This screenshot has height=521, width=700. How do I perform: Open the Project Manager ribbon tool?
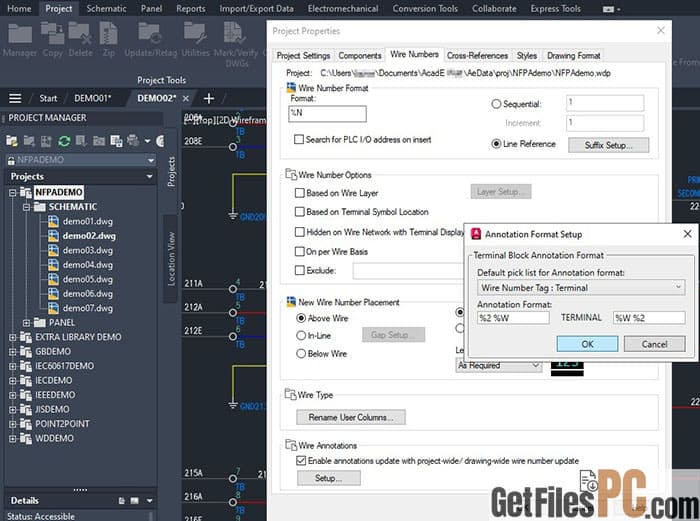(x=20, y=40)
